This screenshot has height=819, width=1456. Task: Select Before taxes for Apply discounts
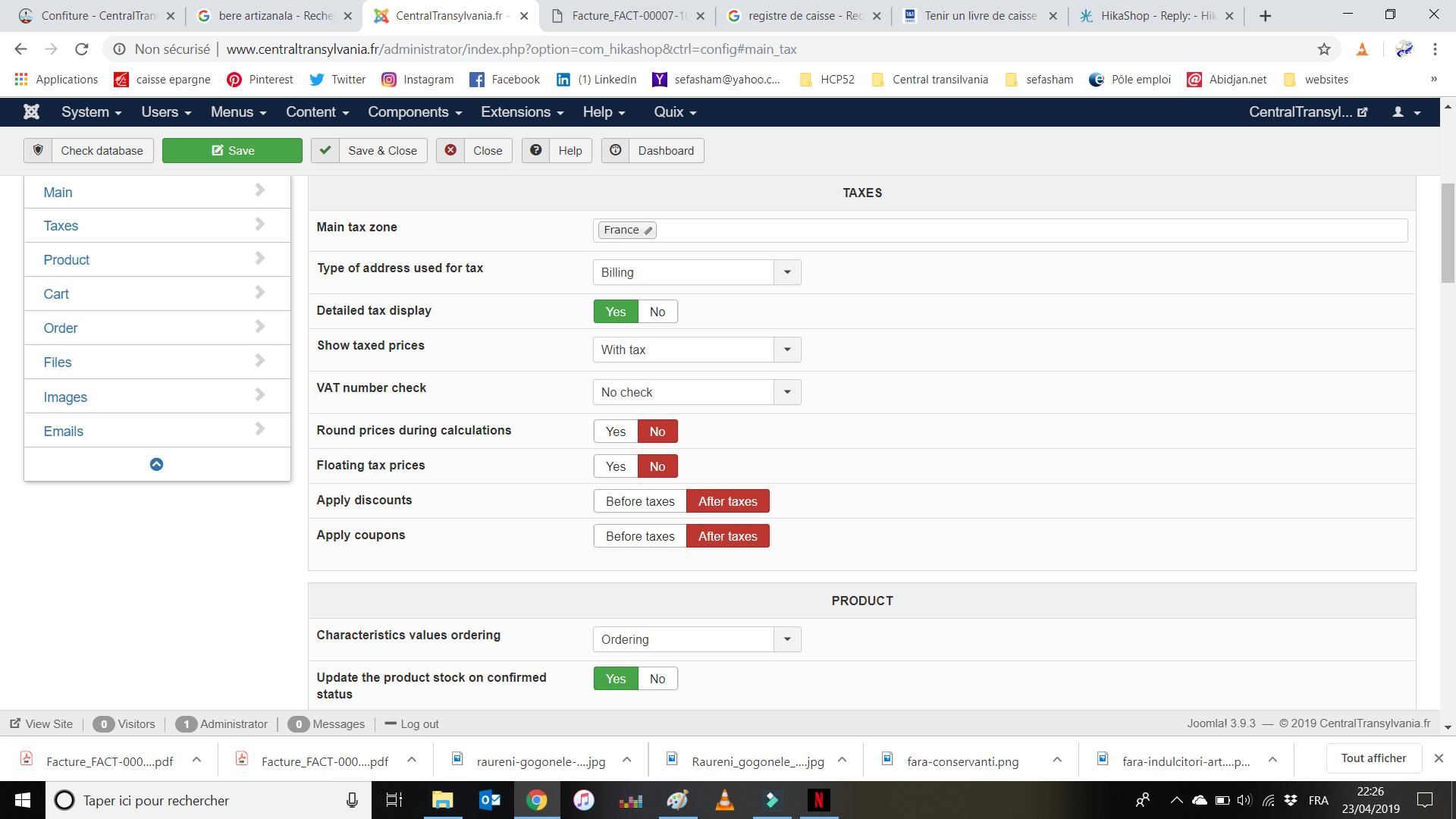point(639,501)
